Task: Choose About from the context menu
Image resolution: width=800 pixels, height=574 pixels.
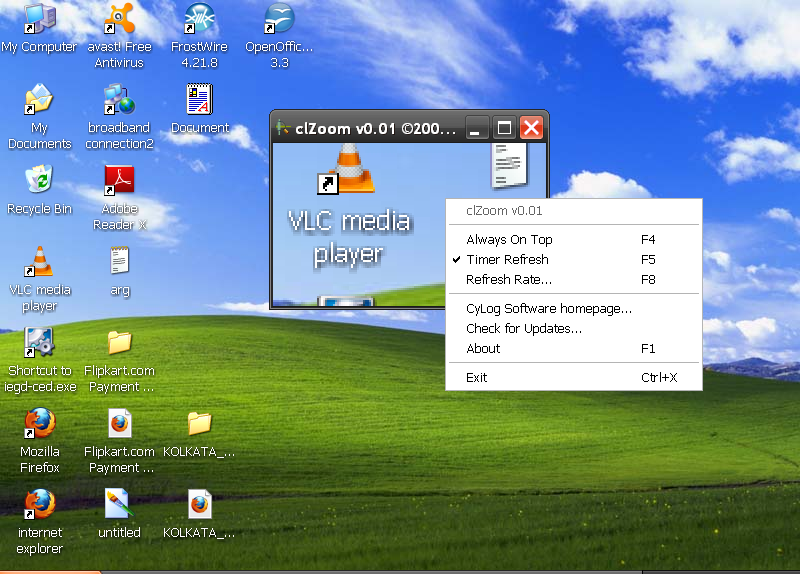Action: pos(483,349)
